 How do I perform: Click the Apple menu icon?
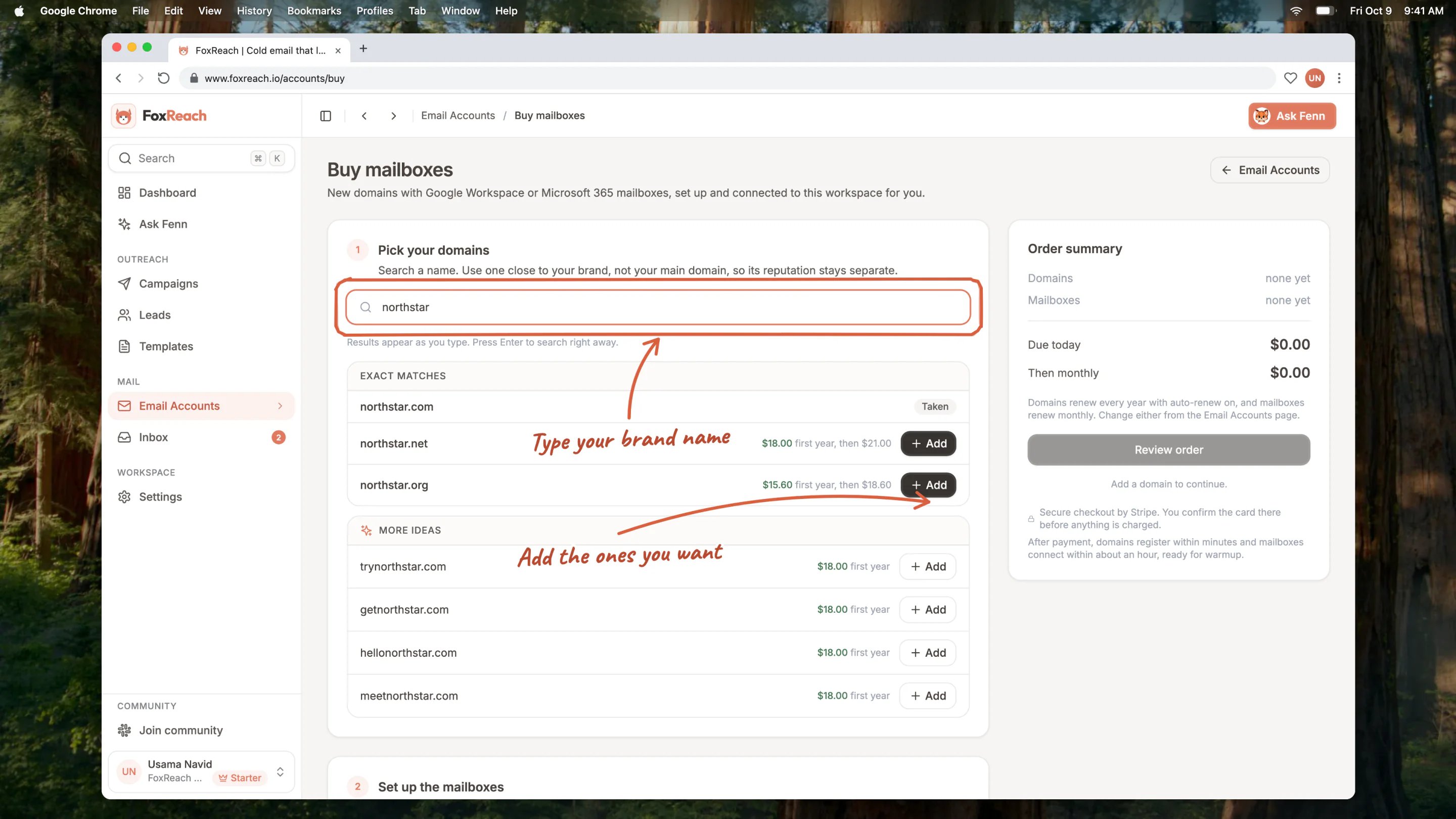tap(19, 11)
